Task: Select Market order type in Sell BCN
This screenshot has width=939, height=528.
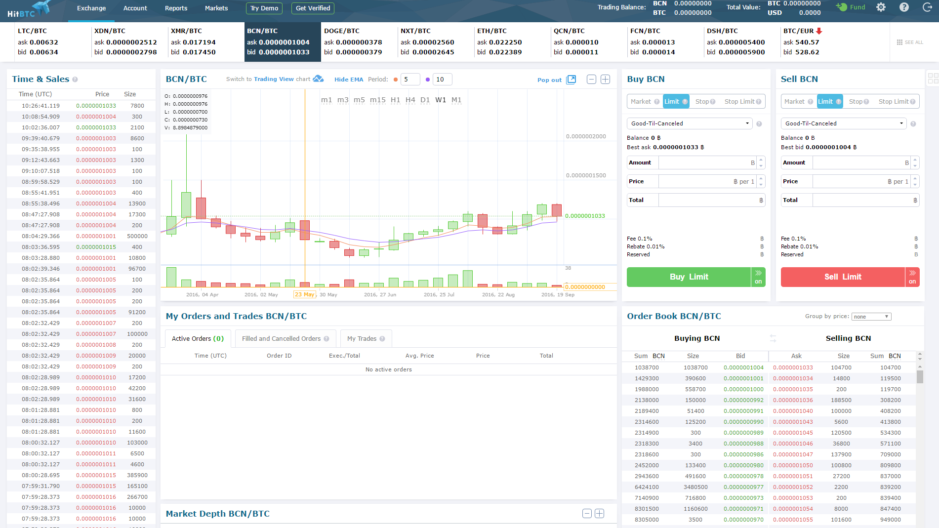Action: [x=798, y=102]
